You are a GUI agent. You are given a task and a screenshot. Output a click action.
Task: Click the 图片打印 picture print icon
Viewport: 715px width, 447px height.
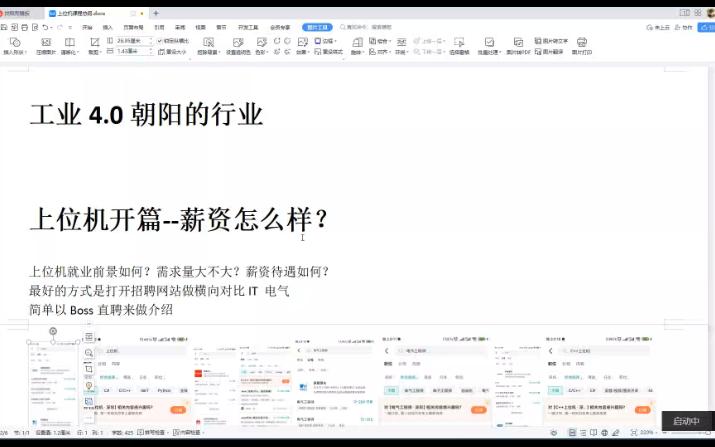(582, 42)
